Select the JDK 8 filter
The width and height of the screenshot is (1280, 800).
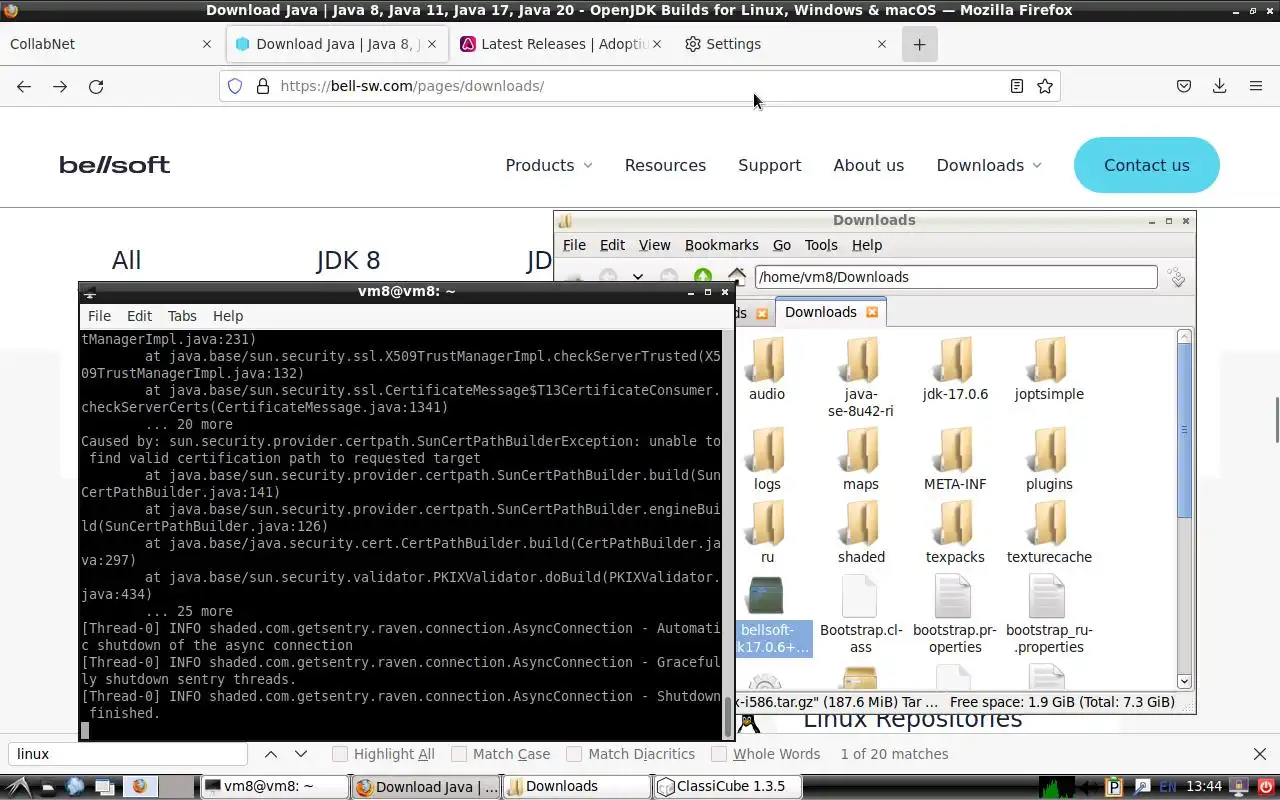348,261
